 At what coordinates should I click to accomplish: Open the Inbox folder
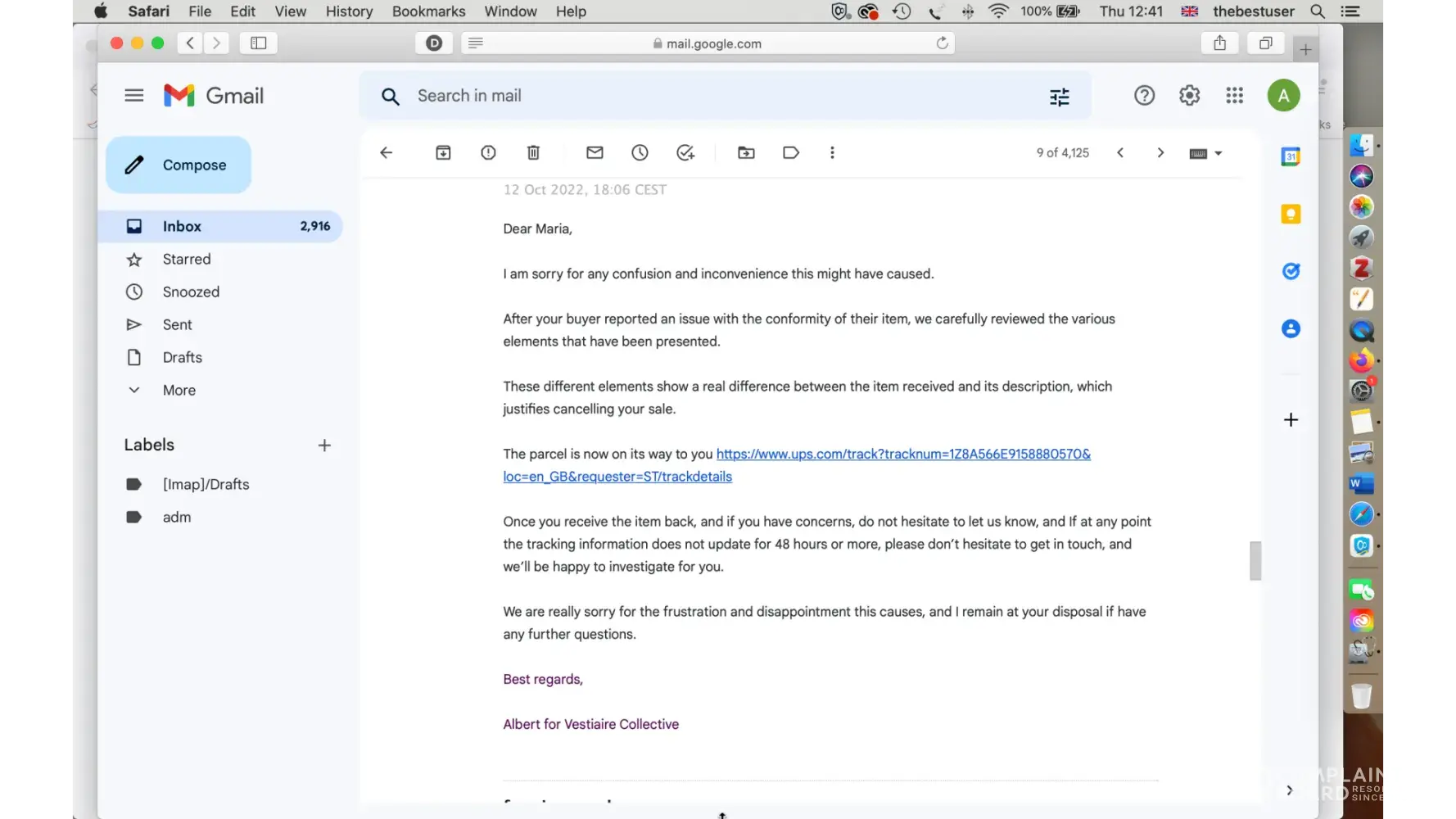(219, 226)
